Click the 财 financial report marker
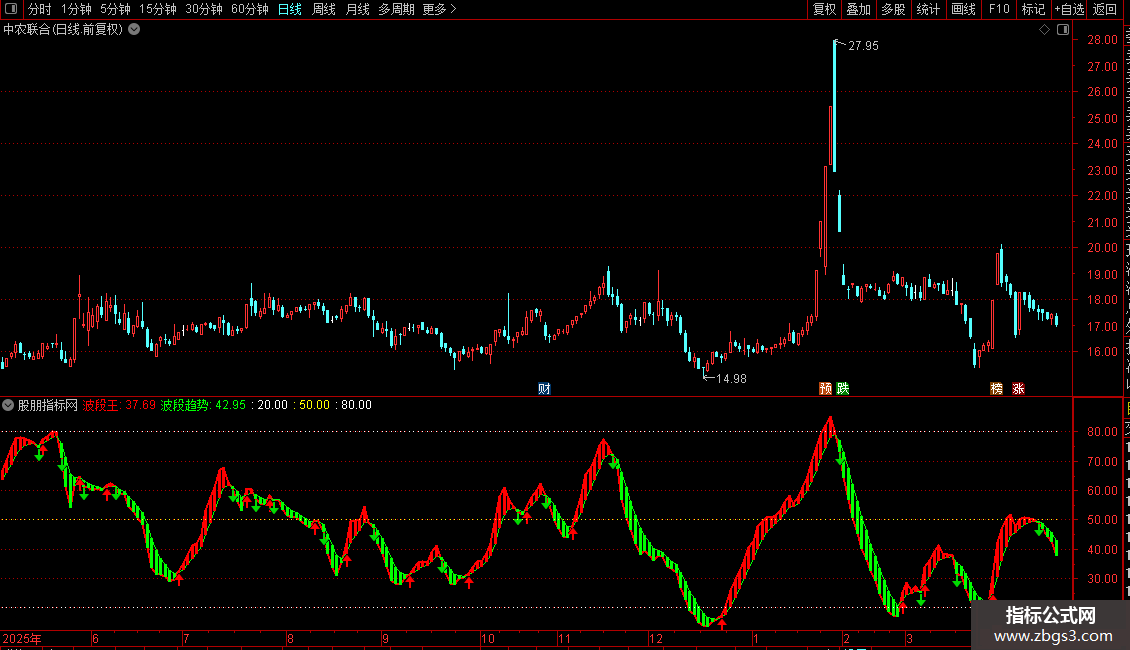Viewport: 1130px width, 650px height. coord(544,388)
